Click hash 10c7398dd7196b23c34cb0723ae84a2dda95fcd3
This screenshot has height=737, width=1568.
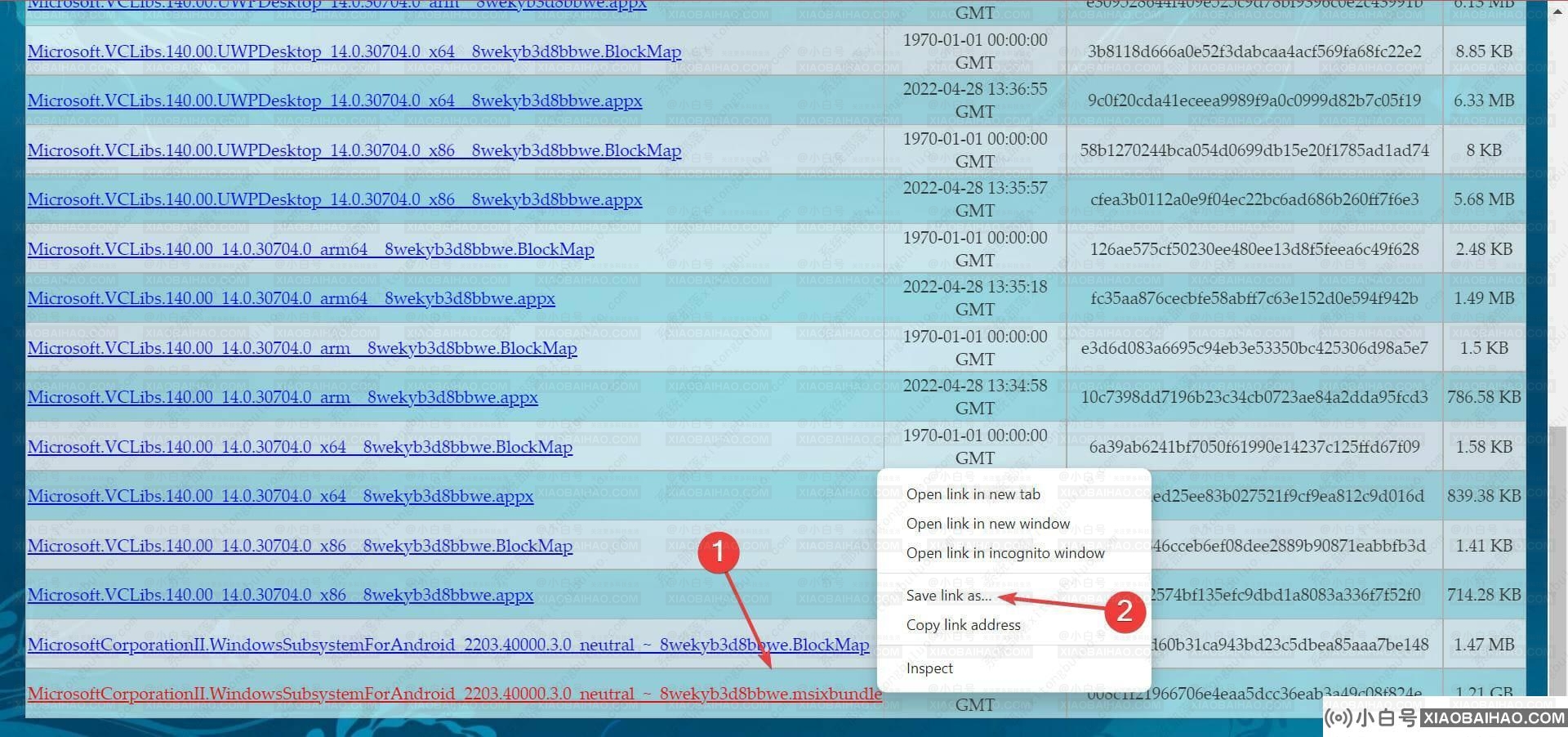coord(1254,397)
